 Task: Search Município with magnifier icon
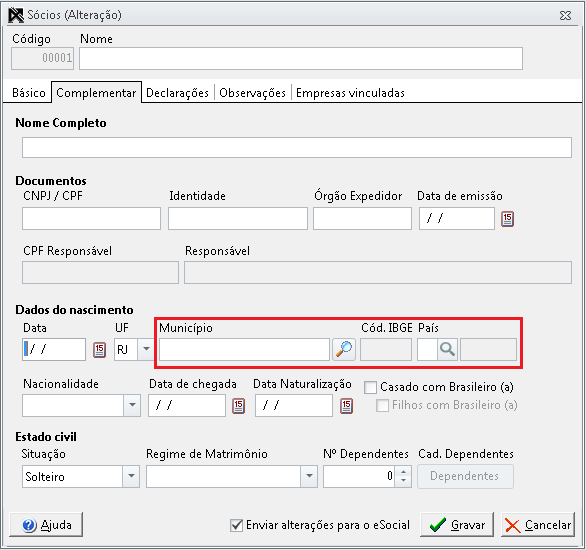[344, 349]
